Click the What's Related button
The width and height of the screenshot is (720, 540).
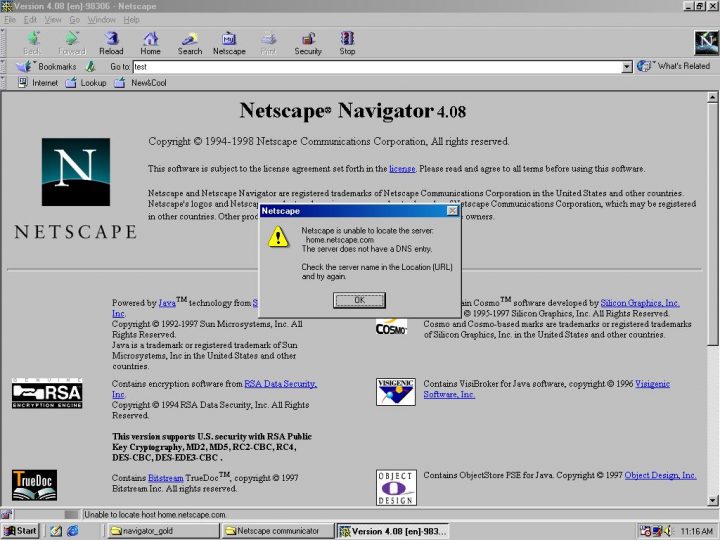pos(673,66)
